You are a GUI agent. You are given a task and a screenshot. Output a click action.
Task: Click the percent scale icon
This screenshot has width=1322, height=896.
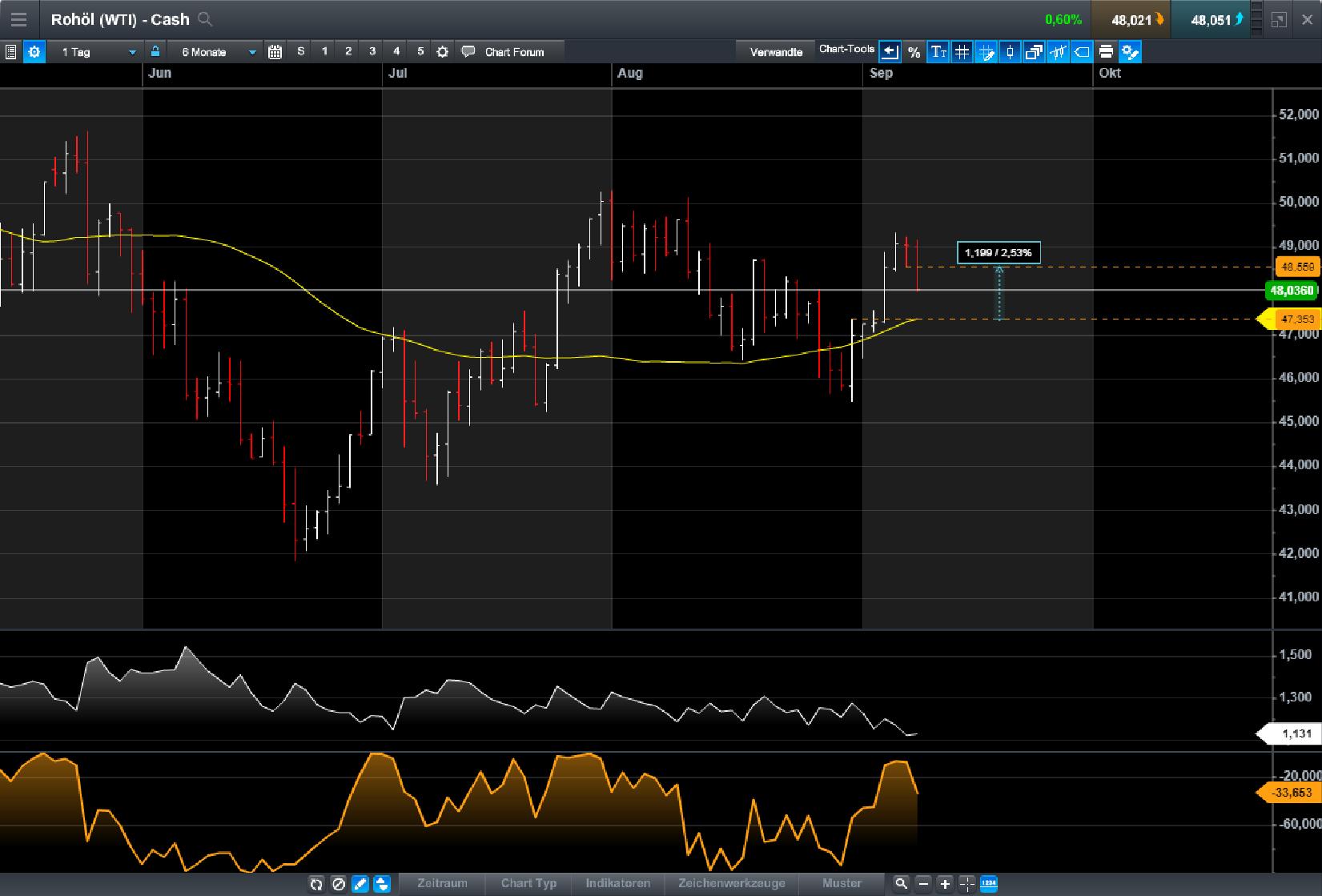point(914,51)
